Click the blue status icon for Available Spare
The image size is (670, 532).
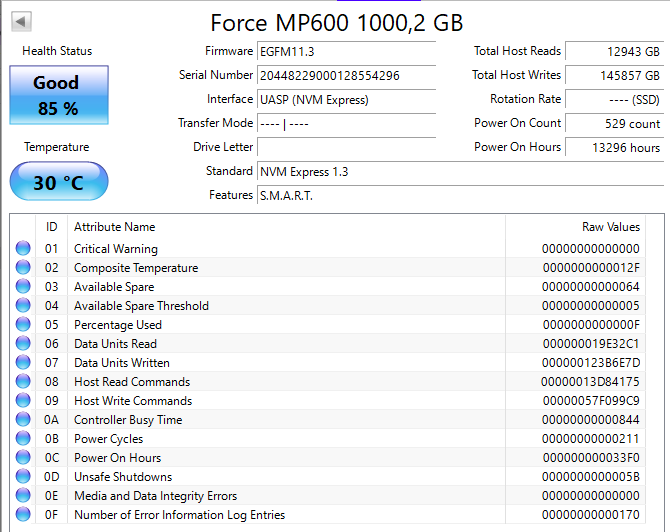pos(23,287)
